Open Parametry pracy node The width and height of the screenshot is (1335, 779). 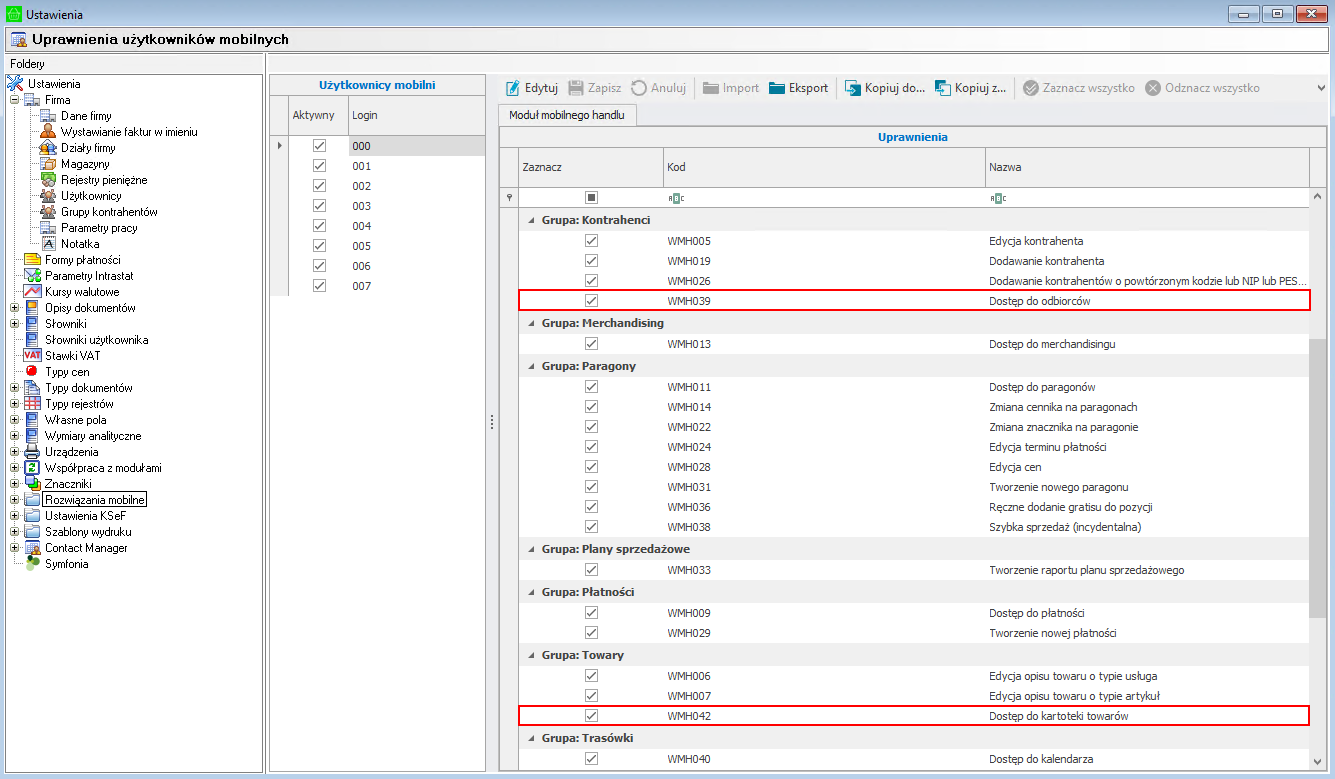(x=99, y=228)
